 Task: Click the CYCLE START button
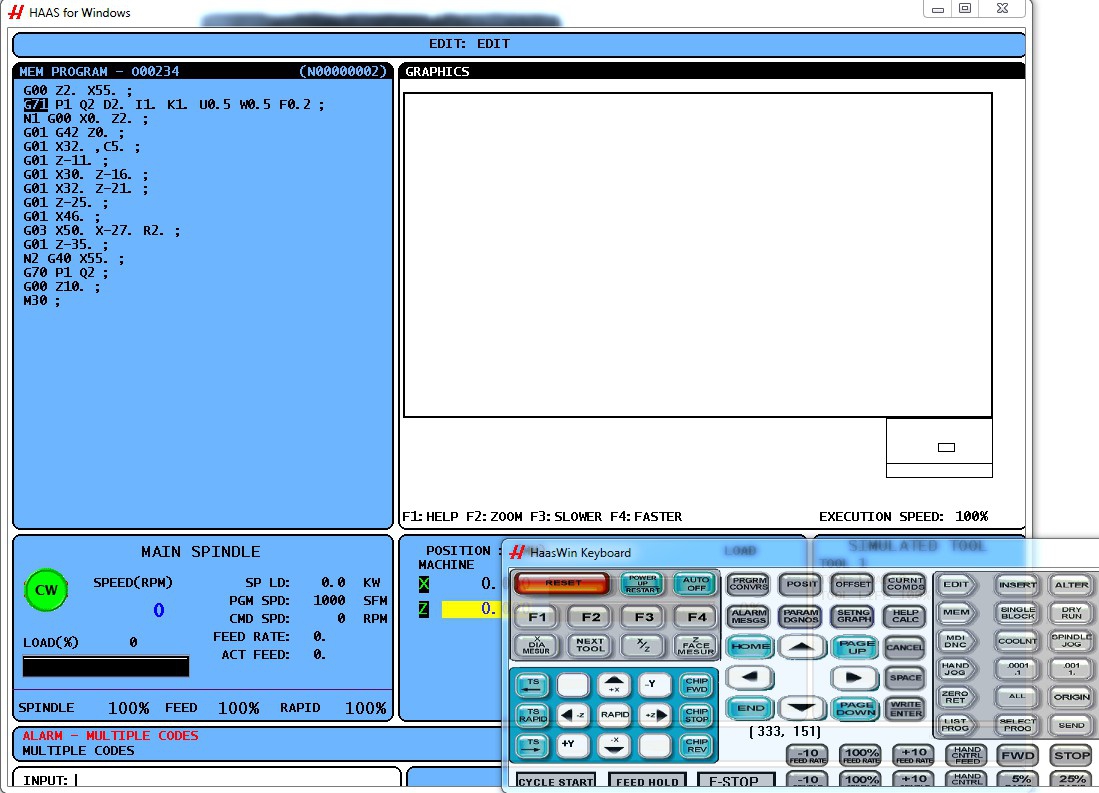click(556, 781)
